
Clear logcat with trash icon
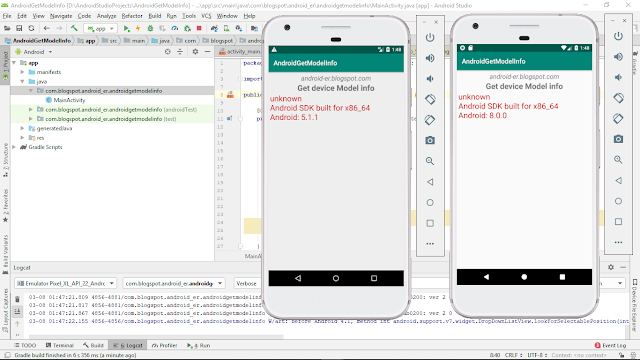pyautogui.click(x=17, y=299)
